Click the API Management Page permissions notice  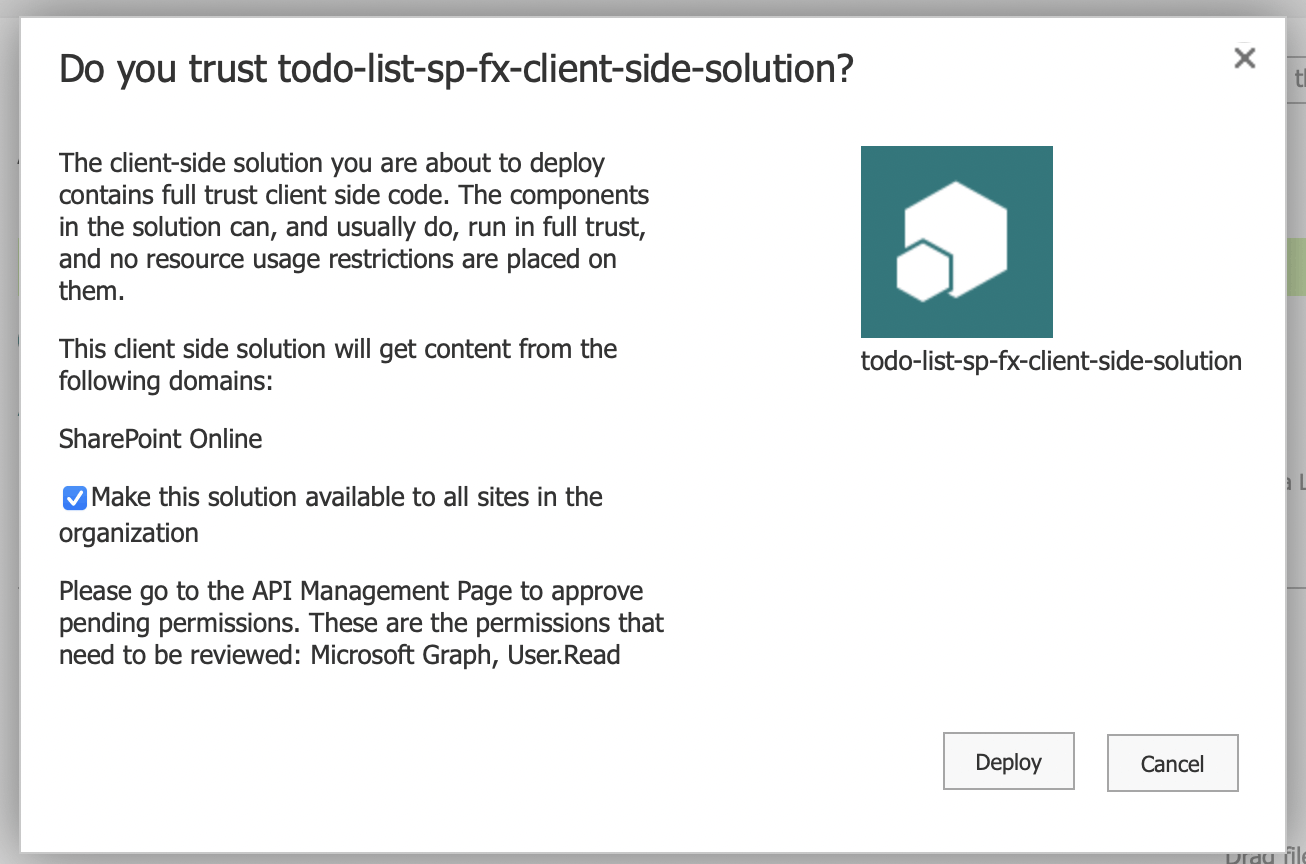361,623
